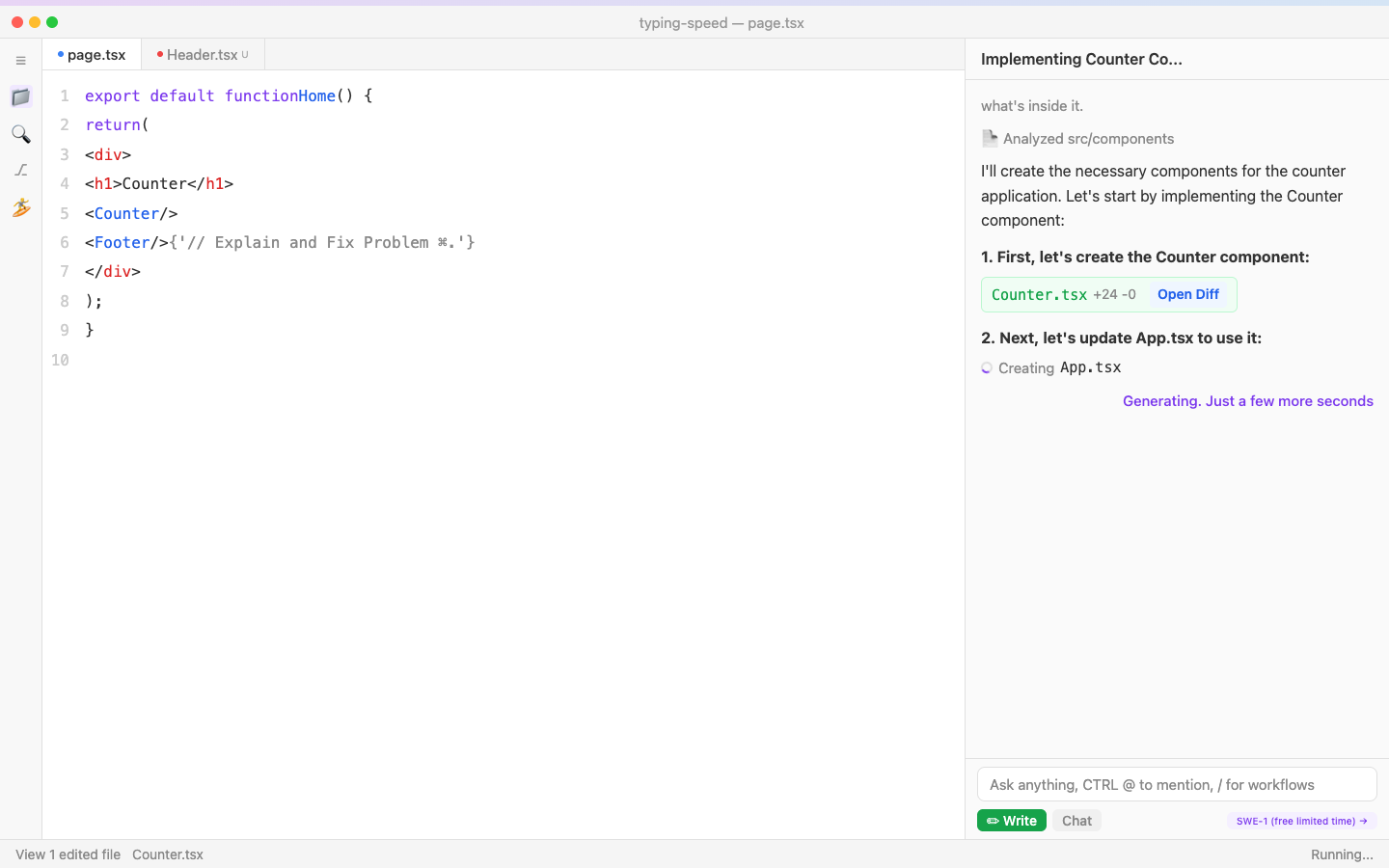
Task: Click Open Diff for Counter.tsx
Action: (1187, 295)
